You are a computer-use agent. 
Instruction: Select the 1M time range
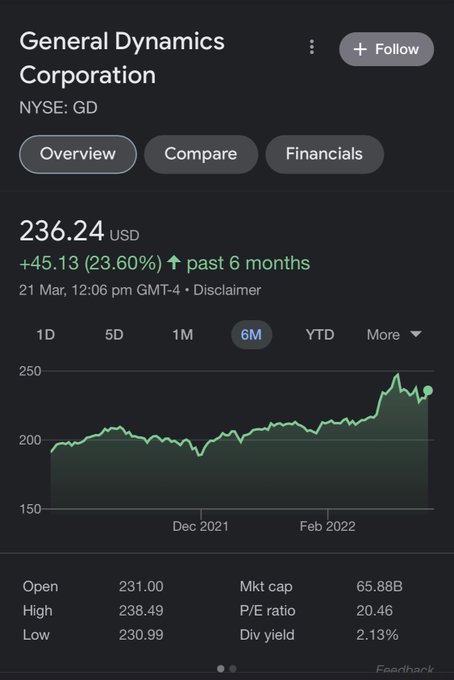(x=183, y=335)
